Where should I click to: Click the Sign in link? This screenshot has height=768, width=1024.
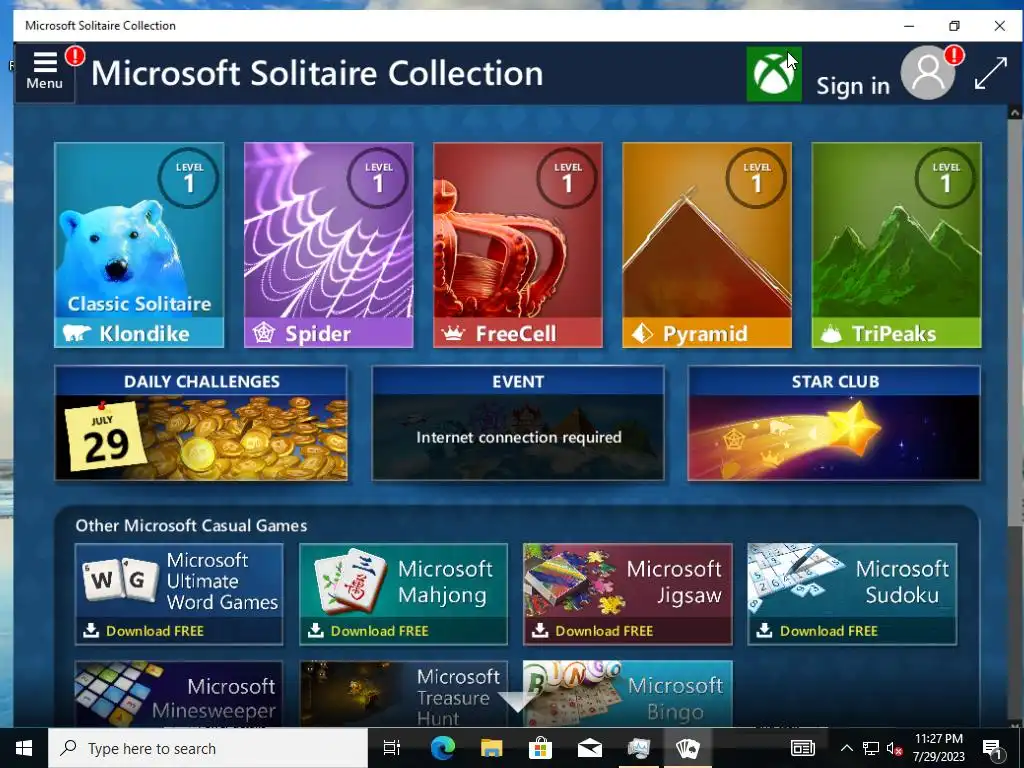853,86
